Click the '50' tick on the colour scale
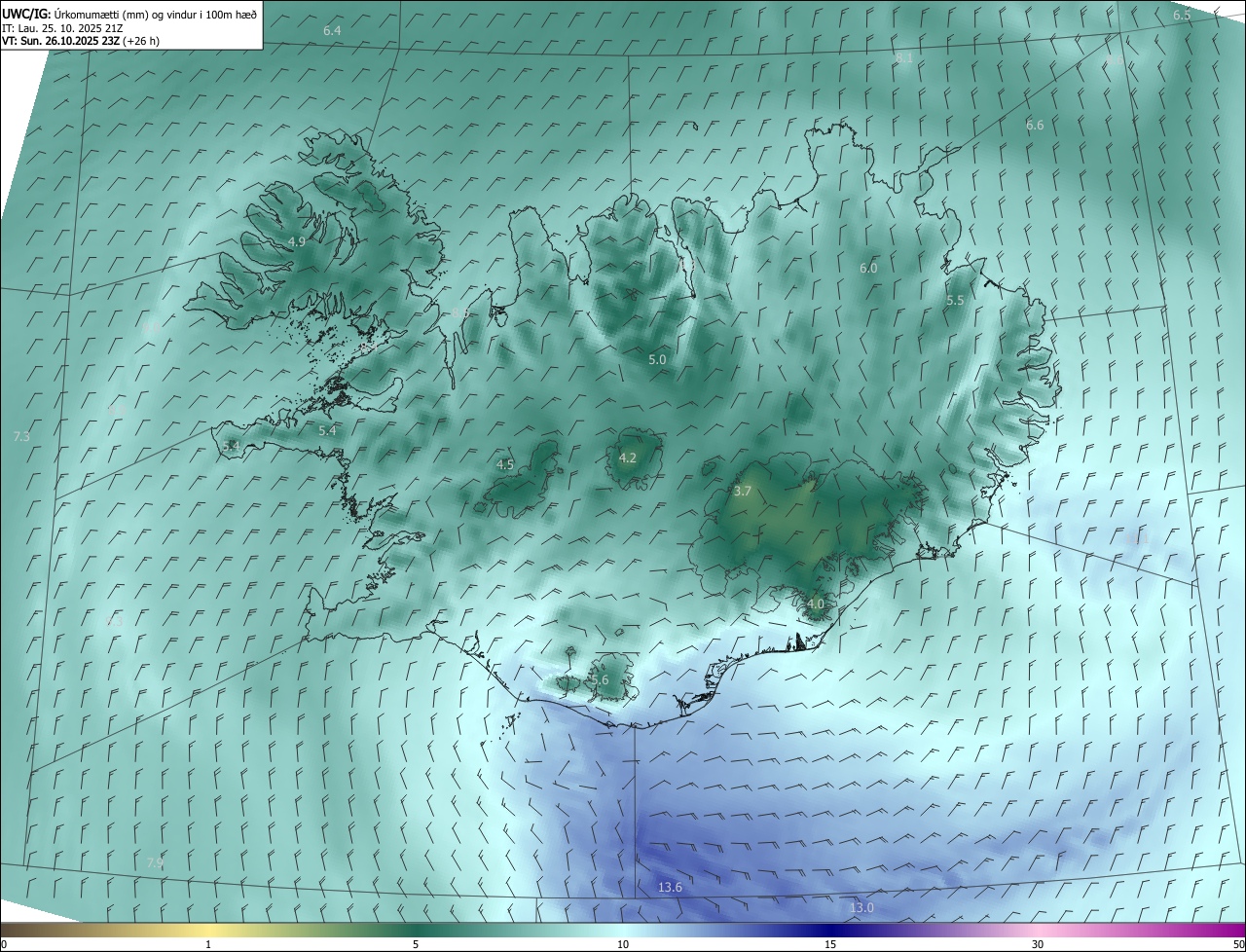Screen dimensions: 1246x952 point(1238,944)
